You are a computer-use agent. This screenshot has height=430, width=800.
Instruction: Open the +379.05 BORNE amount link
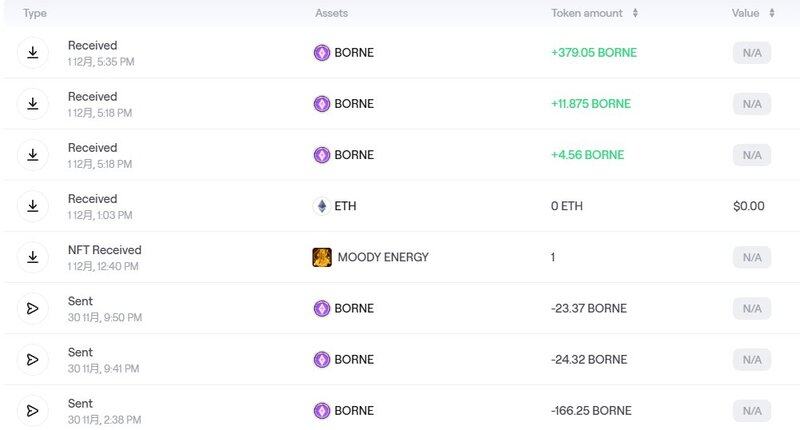pyautogui.click(x=593, y=53)
